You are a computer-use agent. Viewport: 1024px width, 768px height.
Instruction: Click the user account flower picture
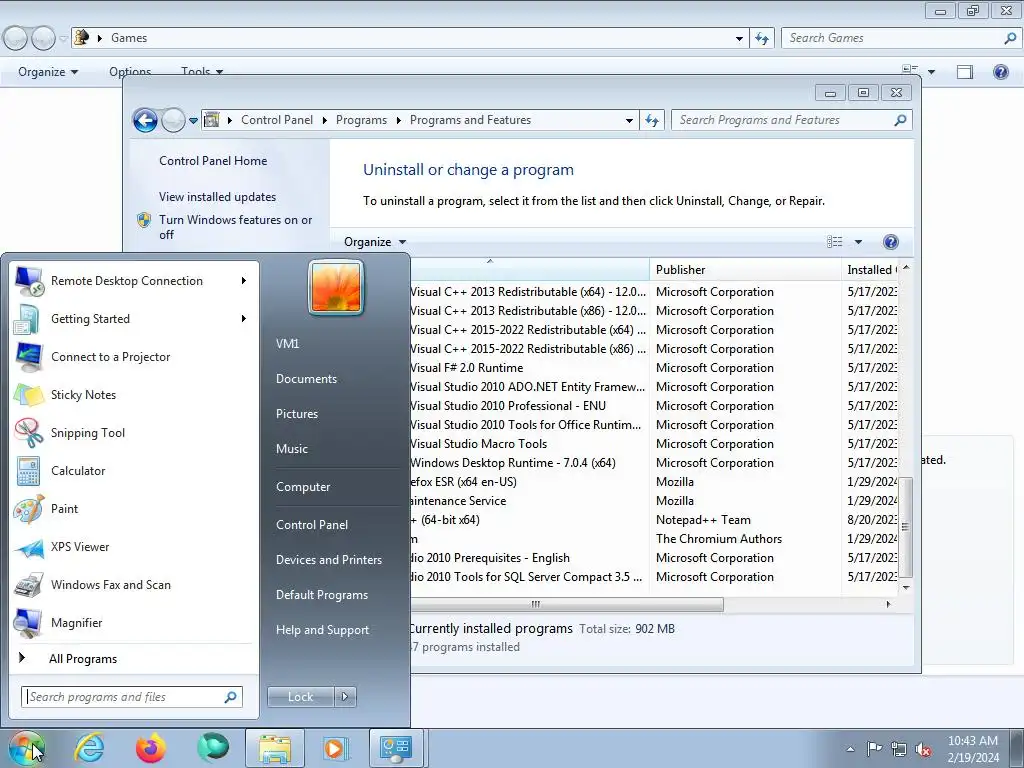click(336, 287)
